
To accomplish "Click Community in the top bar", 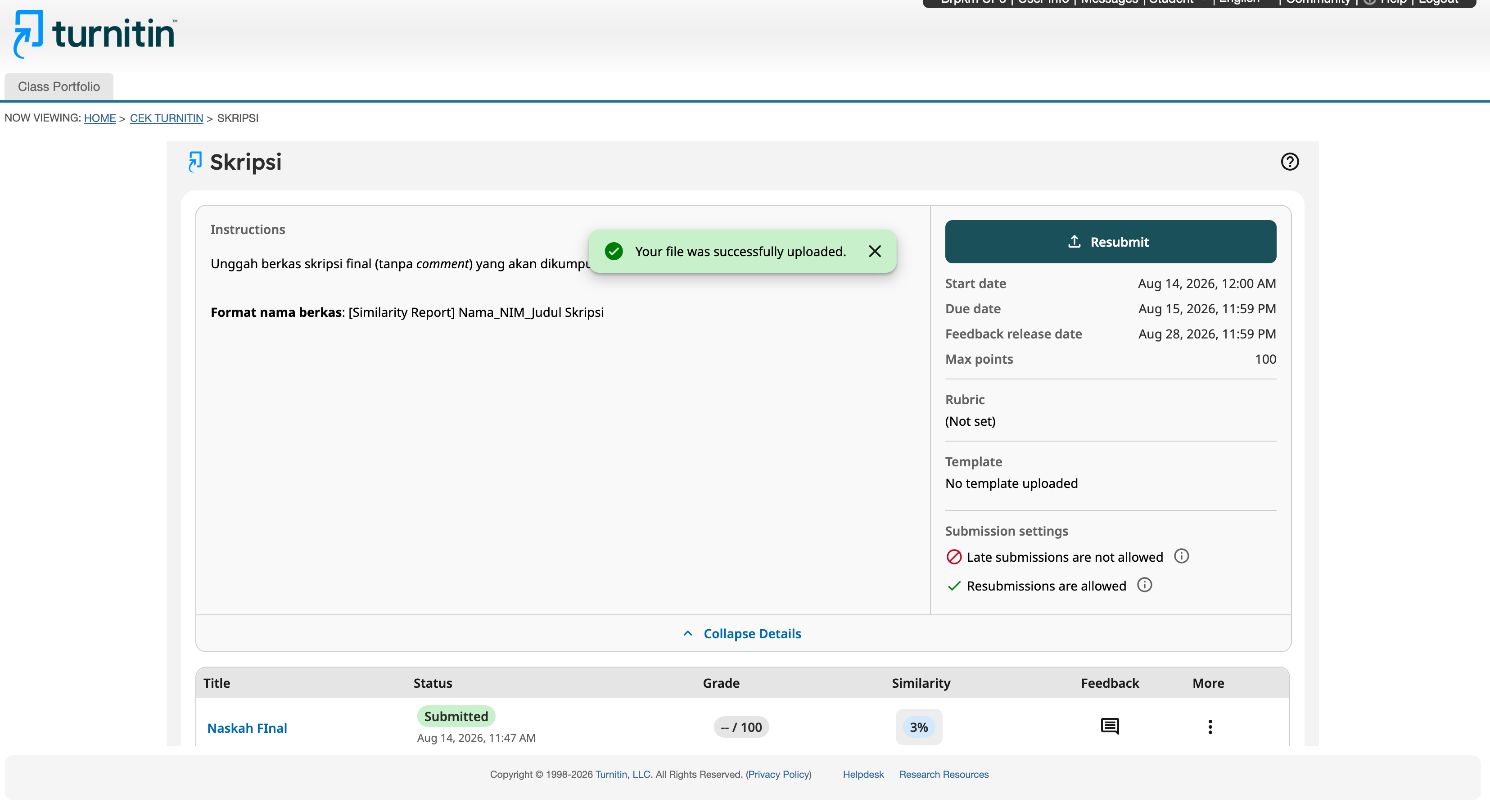I will (x=1318, y=2).
